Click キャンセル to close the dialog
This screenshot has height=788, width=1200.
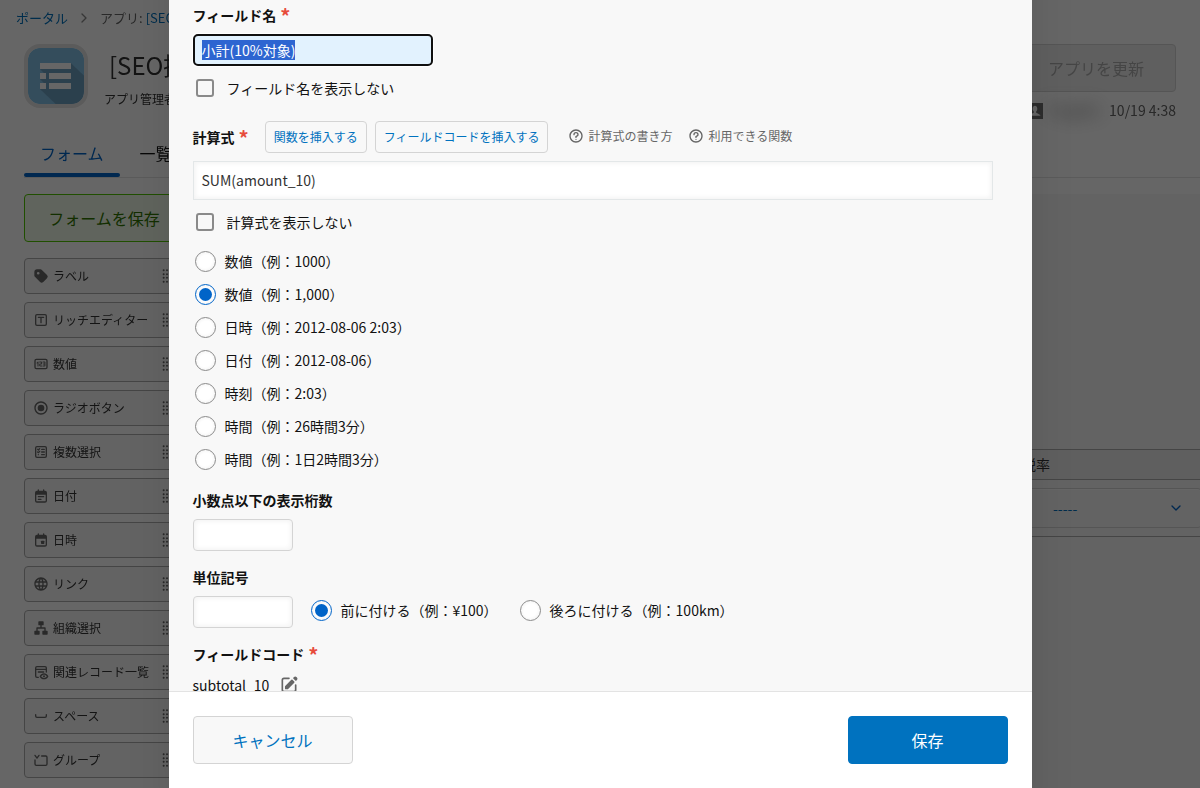(273, 740)
